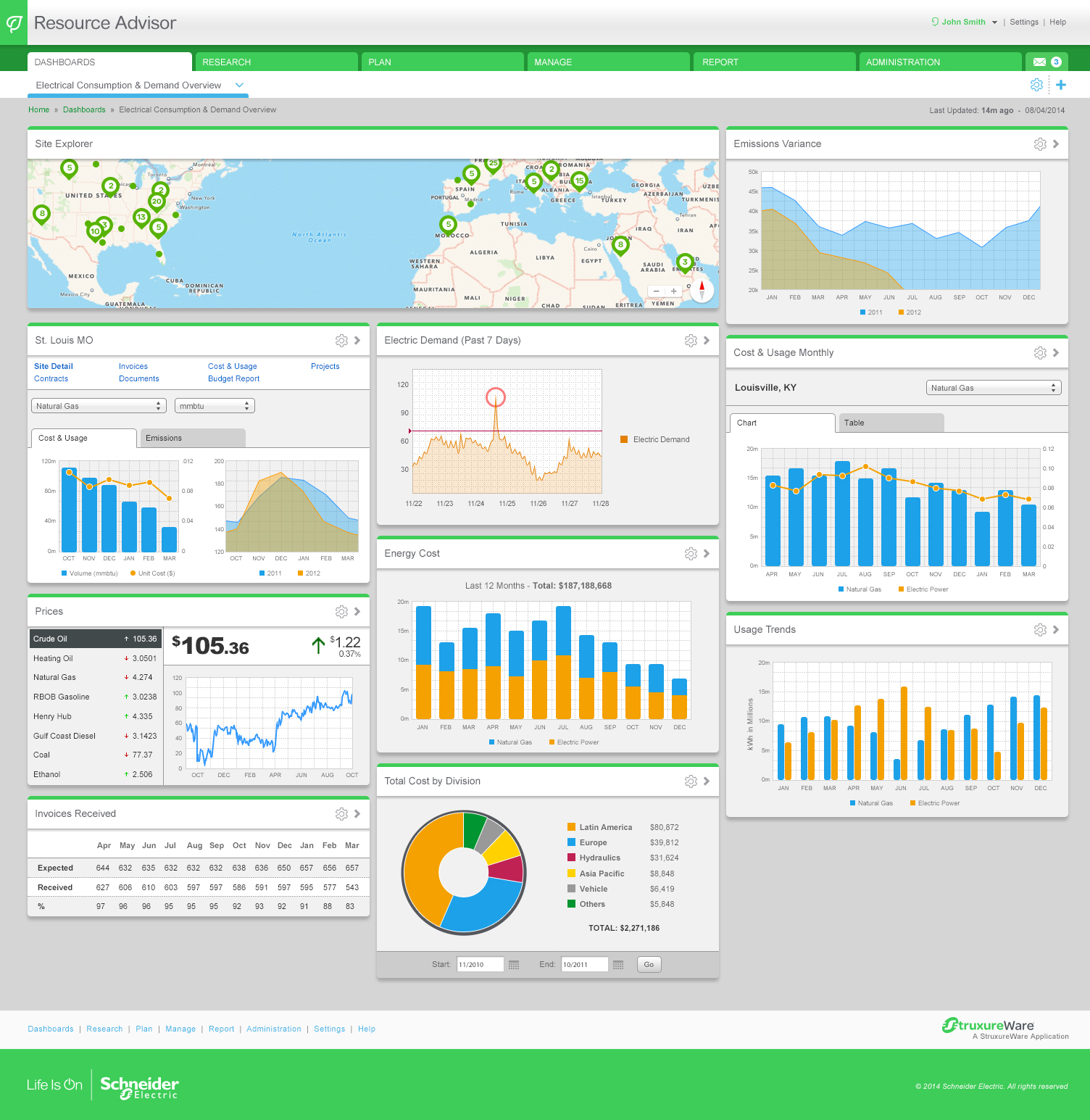Open Usage Trends panel arrow
Image resolution: width=1090 pixels, height=1120 pixels.
pos(1056,630)
